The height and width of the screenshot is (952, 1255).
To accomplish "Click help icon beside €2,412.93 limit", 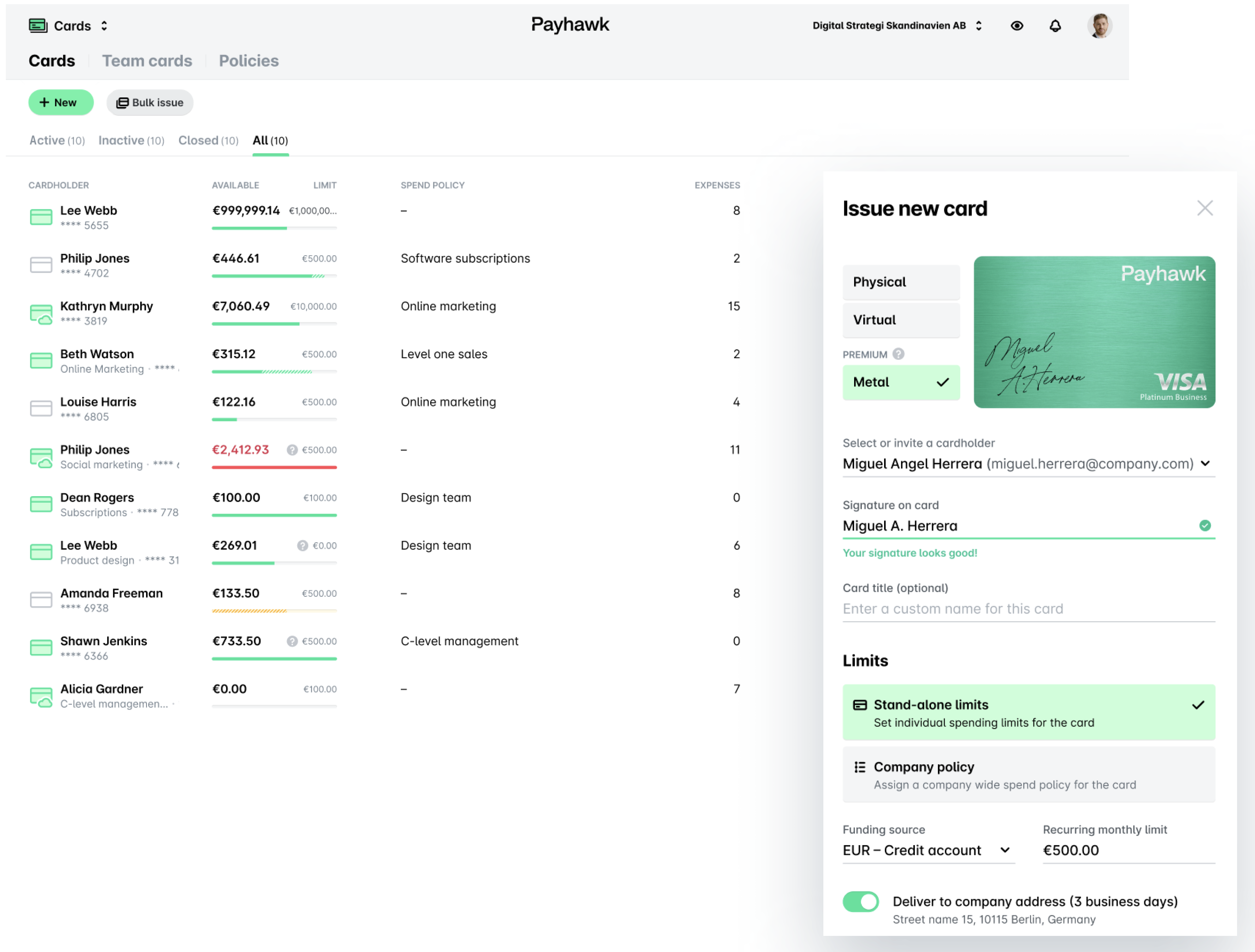I will (292, 450).
